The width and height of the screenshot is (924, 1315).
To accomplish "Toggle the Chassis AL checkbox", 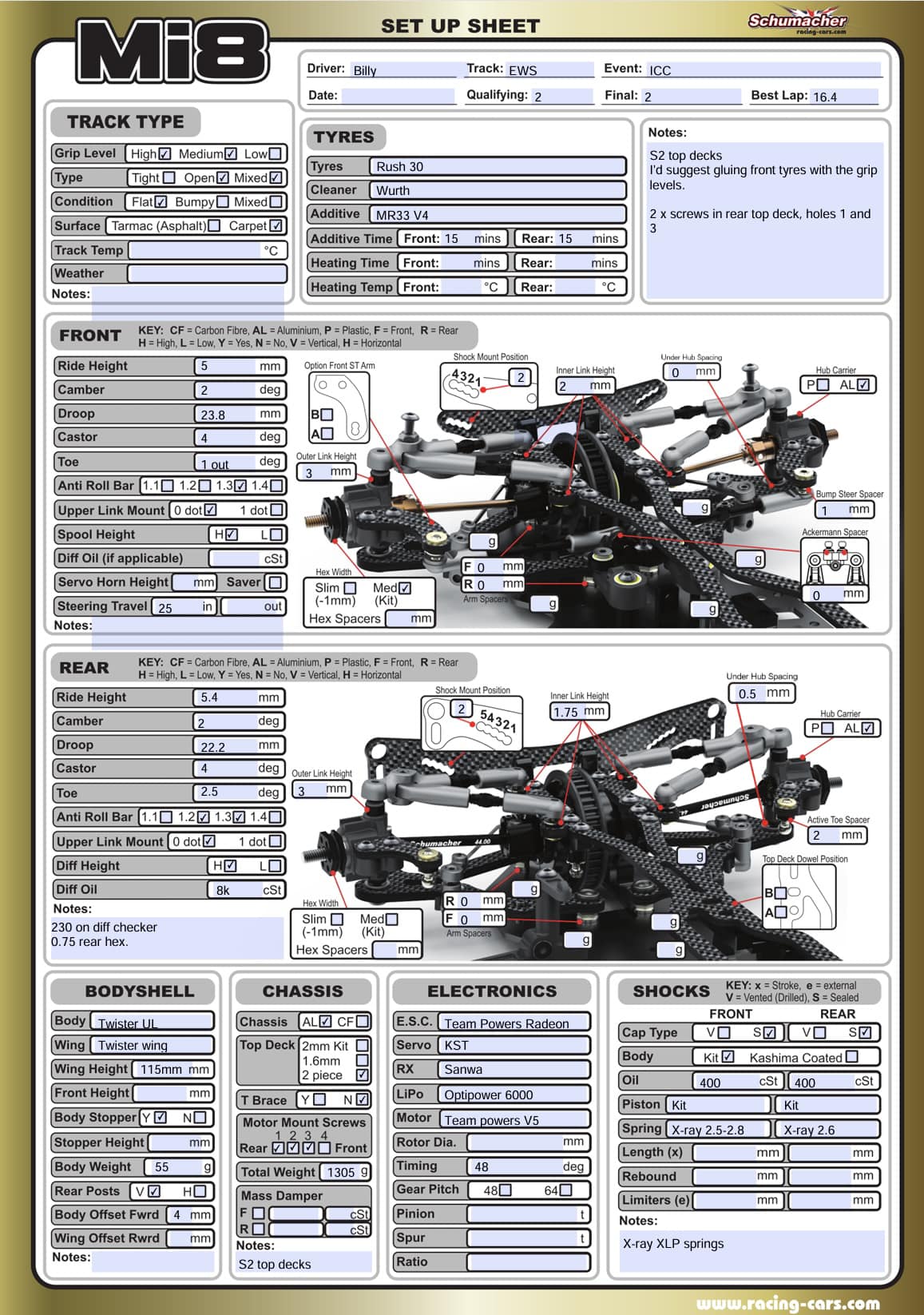I will click(x=325, y=1021).
